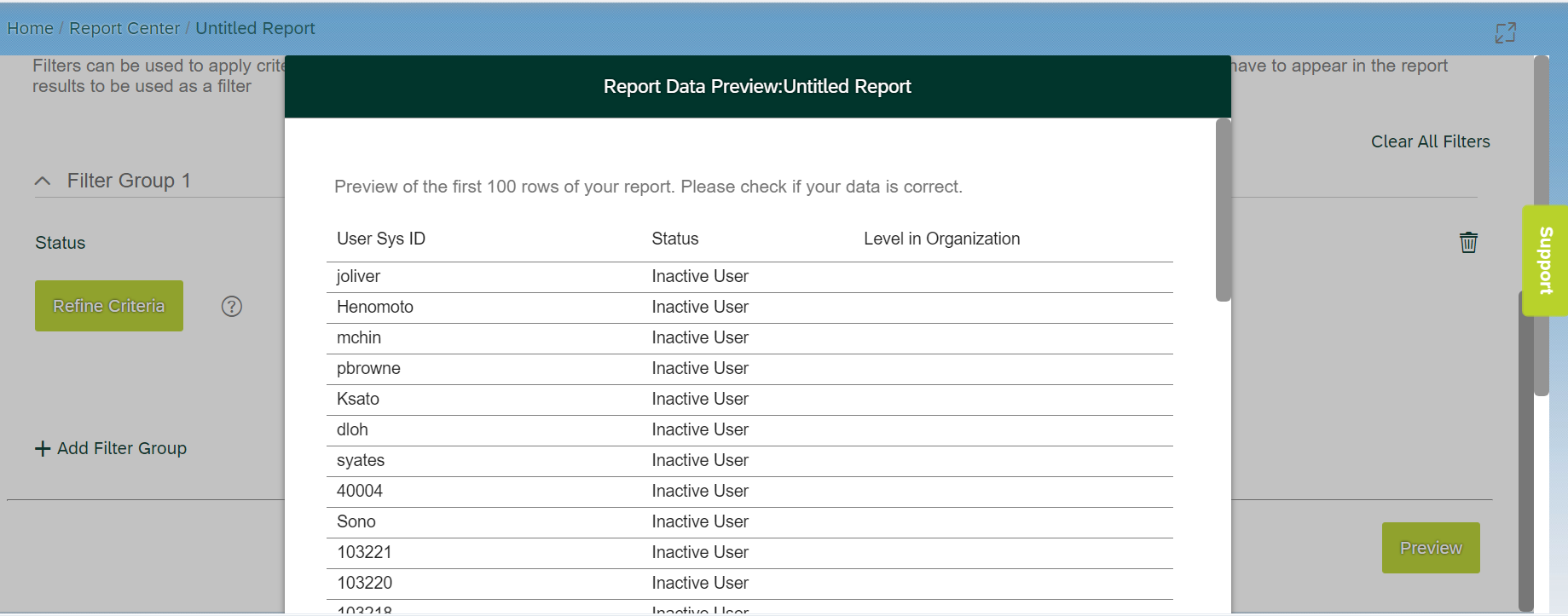This screenshot has width=1568, height=616.
Task: Click the preview first 100 rows message
Action: click(x=648, y=187)
